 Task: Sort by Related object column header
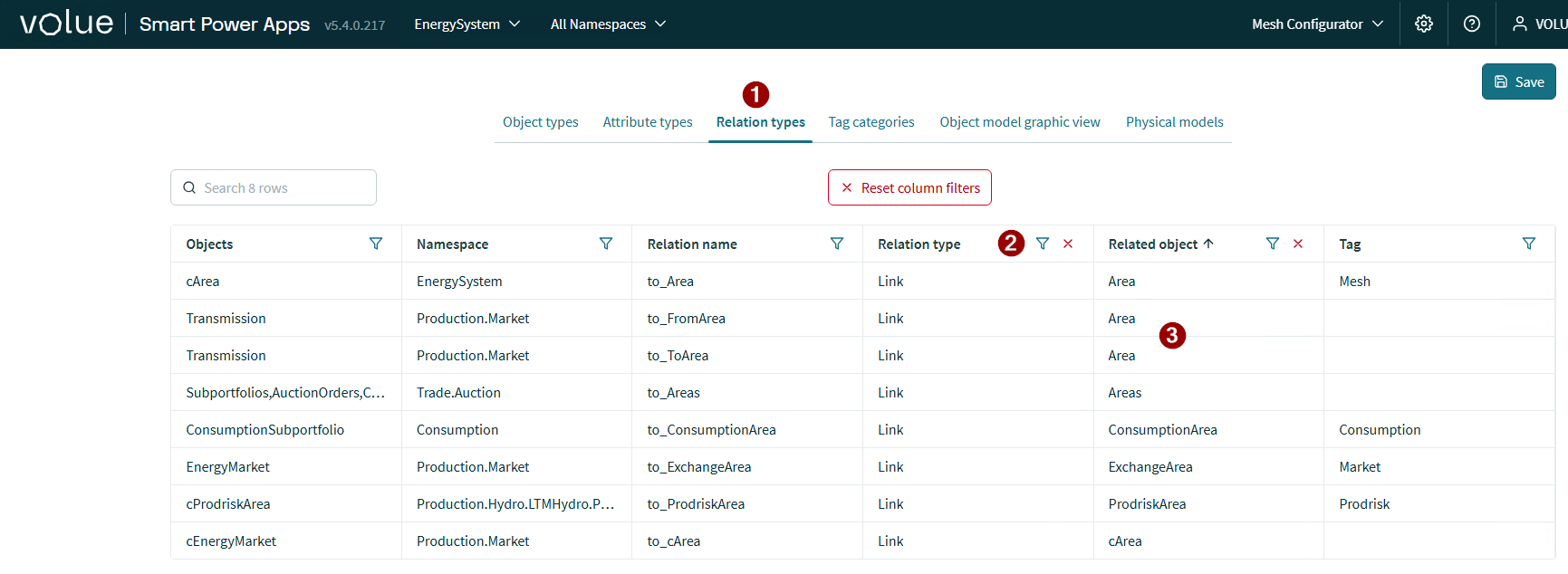tap(1153, 244)
